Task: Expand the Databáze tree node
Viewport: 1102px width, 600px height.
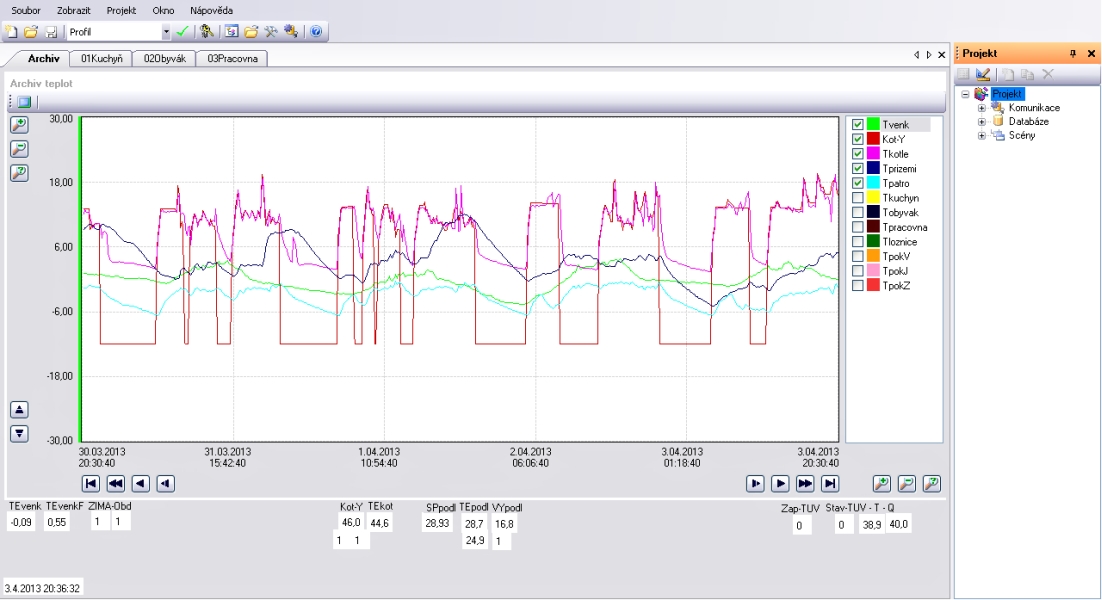Action: (982, 122)
